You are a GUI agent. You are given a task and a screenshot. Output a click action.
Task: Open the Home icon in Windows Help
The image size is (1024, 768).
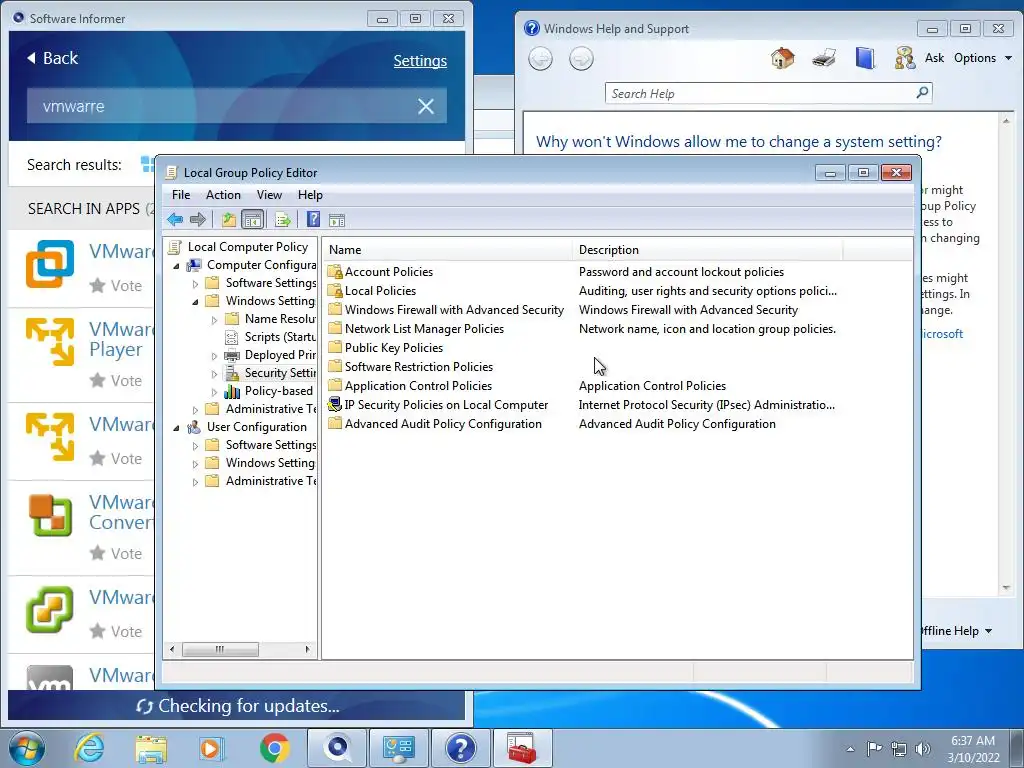click(782, 58)
